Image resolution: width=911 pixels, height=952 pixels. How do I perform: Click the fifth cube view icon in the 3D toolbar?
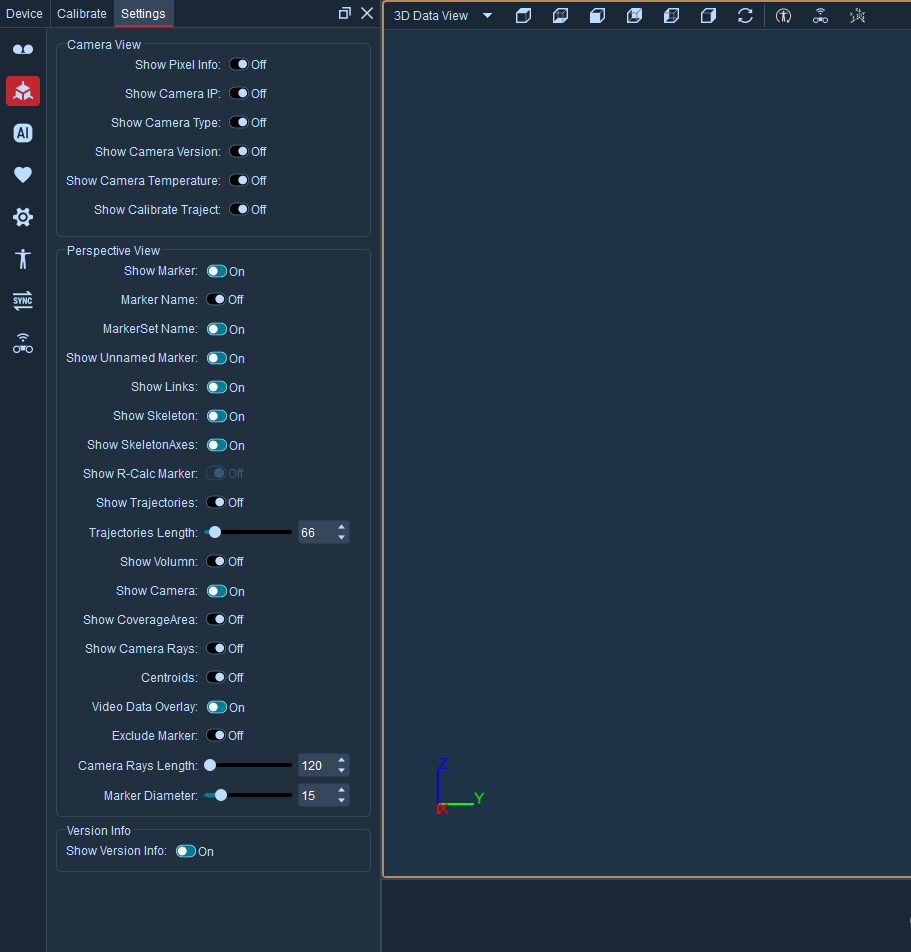point(672,16)
